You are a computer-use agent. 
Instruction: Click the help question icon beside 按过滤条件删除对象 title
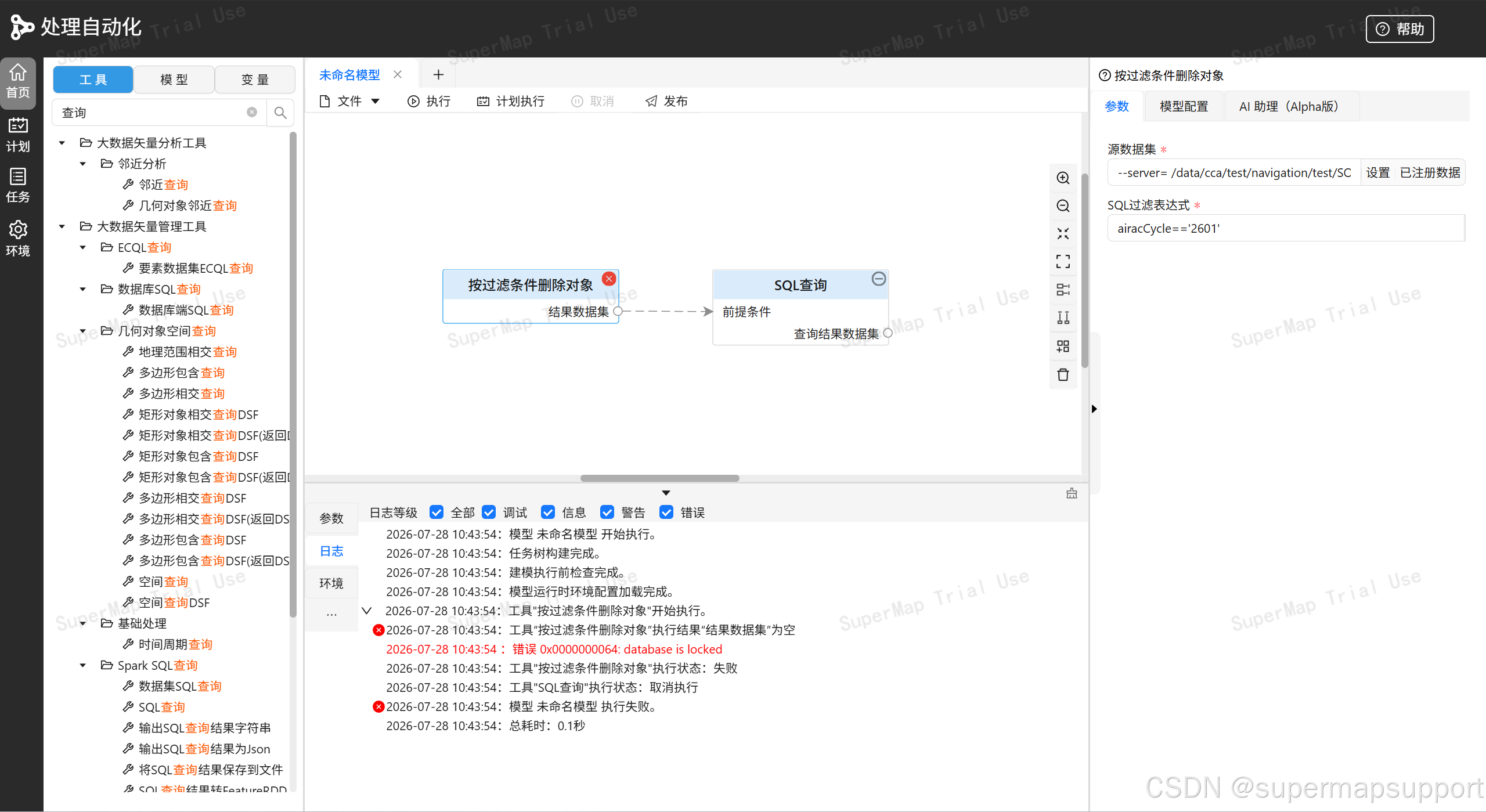pyautogui.click(x=1105, y=75)
